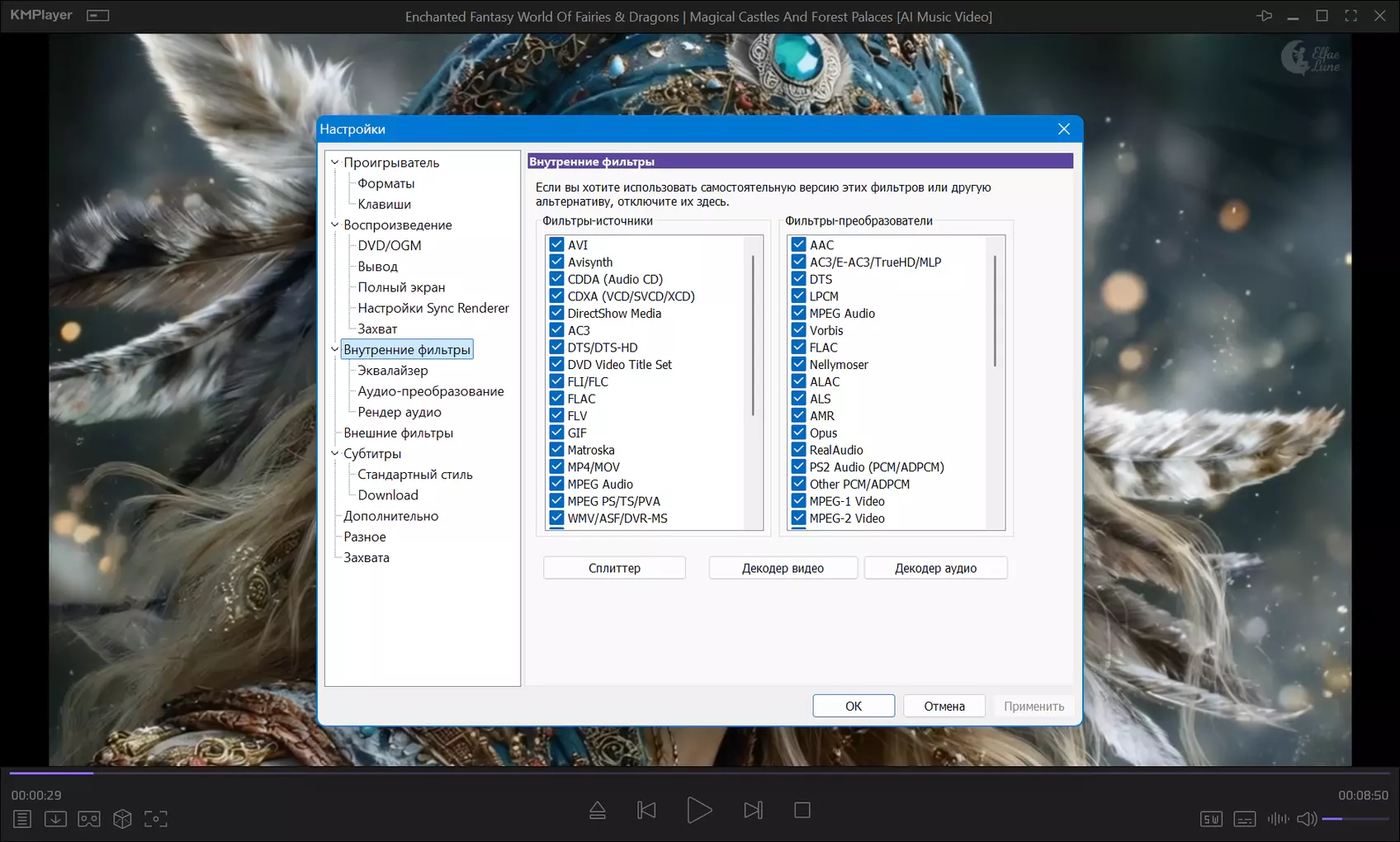Click the download icon in bottom bar
This screenshot has width=1400, height=842.
coord(55,819)
